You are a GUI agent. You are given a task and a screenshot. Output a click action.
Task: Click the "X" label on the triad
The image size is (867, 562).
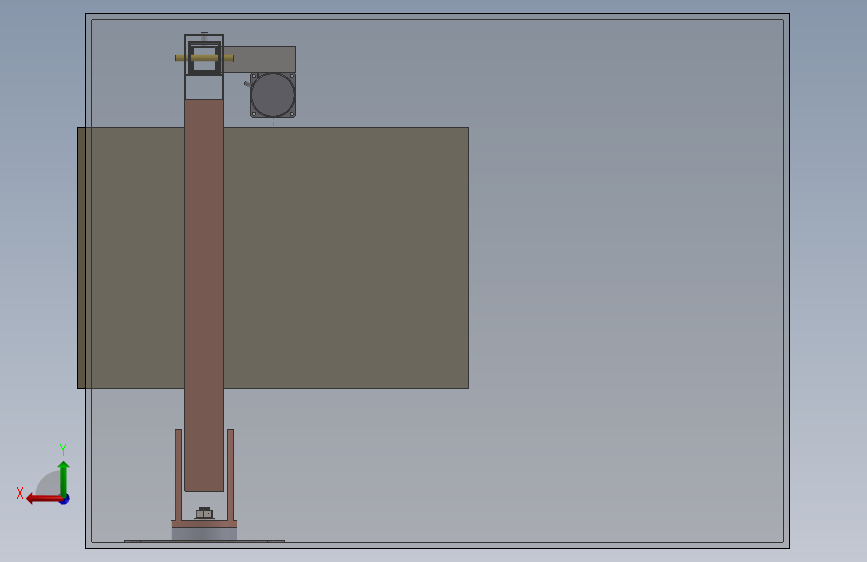(x=20, y=493)
